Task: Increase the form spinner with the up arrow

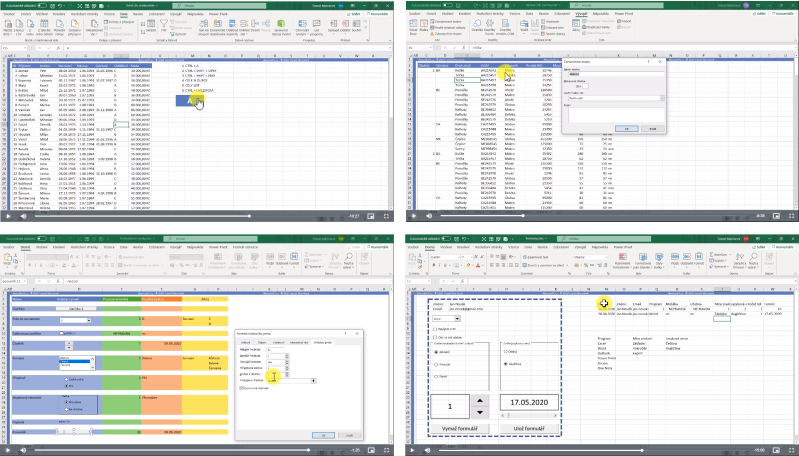Action: 480,400
